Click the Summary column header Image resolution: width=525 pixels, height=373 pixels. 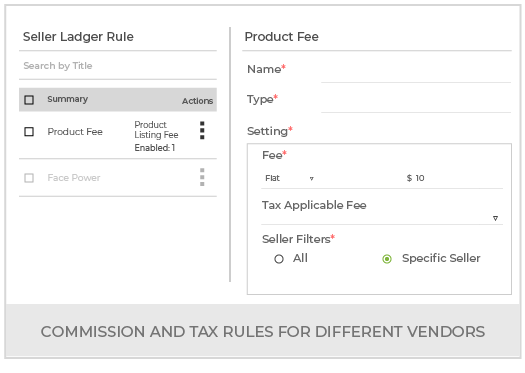pyautogui.click(x=68, y=99)
